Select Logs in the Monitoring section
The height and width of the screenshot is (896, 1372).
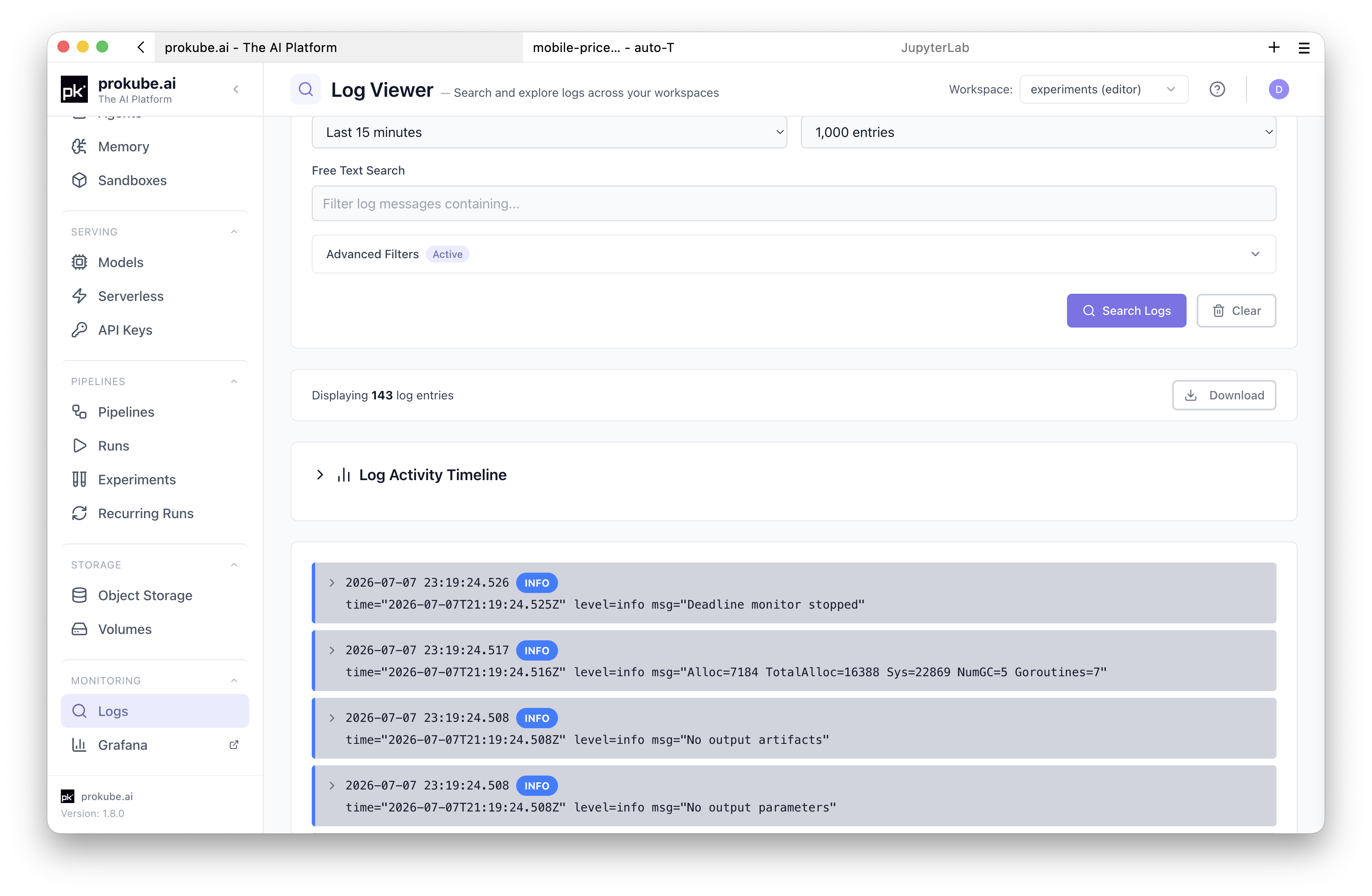coord(155,711)
